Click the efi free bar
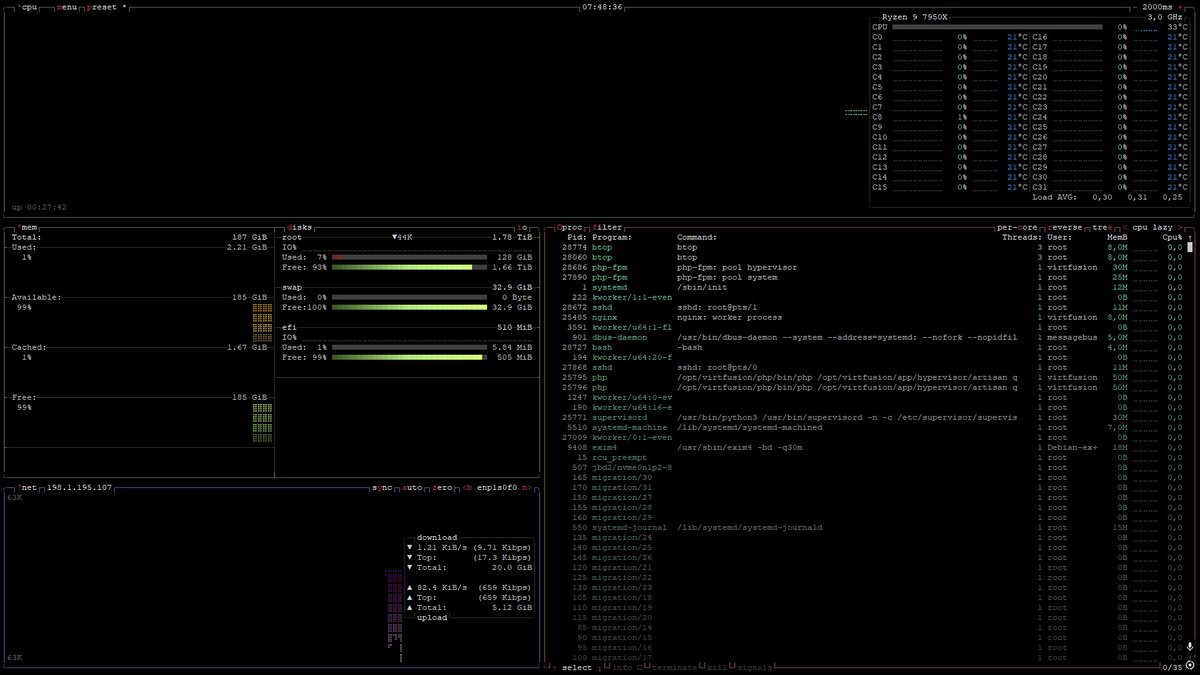The height and width of the screenshot is (675, 1200). pyautogui.click(x=408, y=357)
